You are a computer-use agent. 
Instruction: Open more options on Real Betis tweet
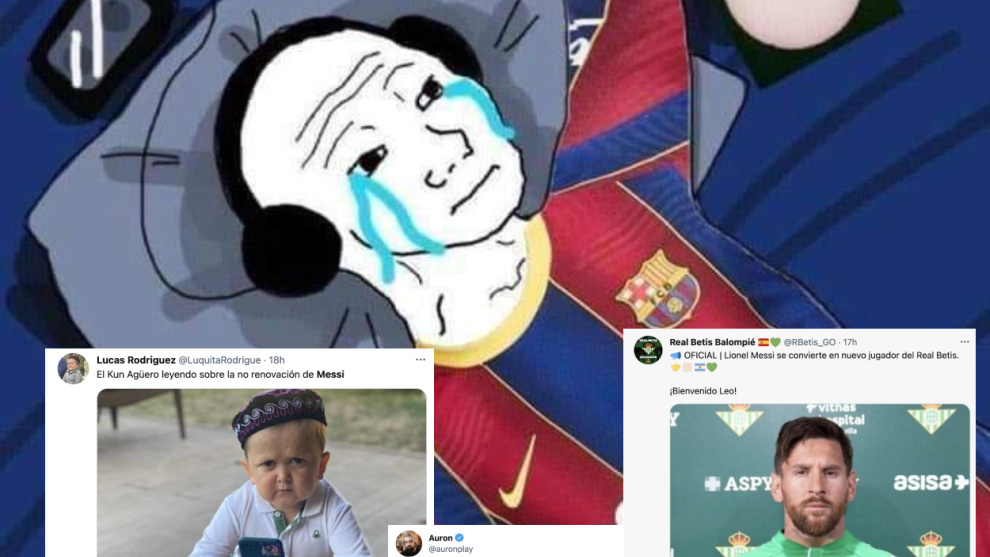964,342
